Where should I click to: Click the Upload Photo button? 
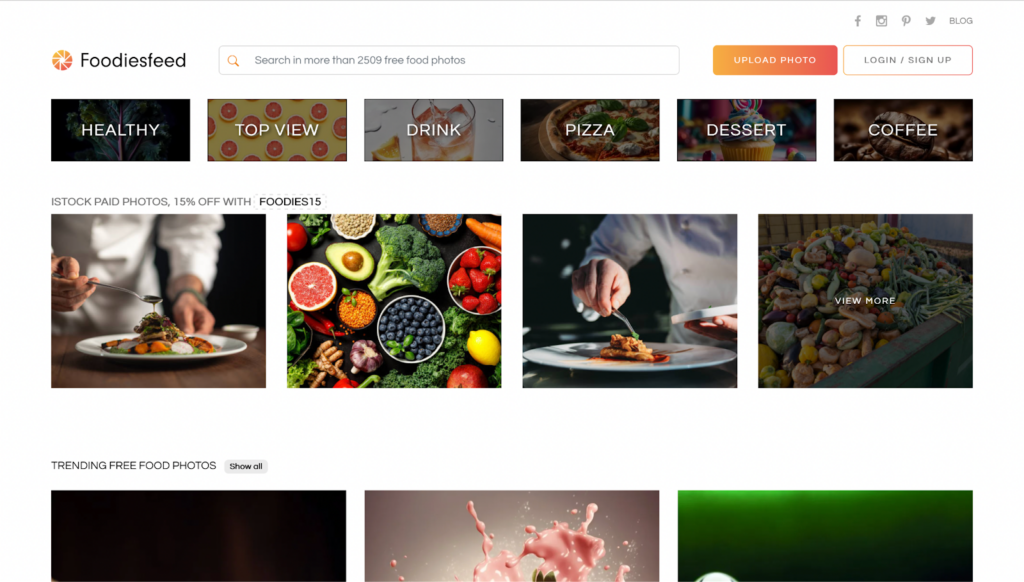point(775,60)
